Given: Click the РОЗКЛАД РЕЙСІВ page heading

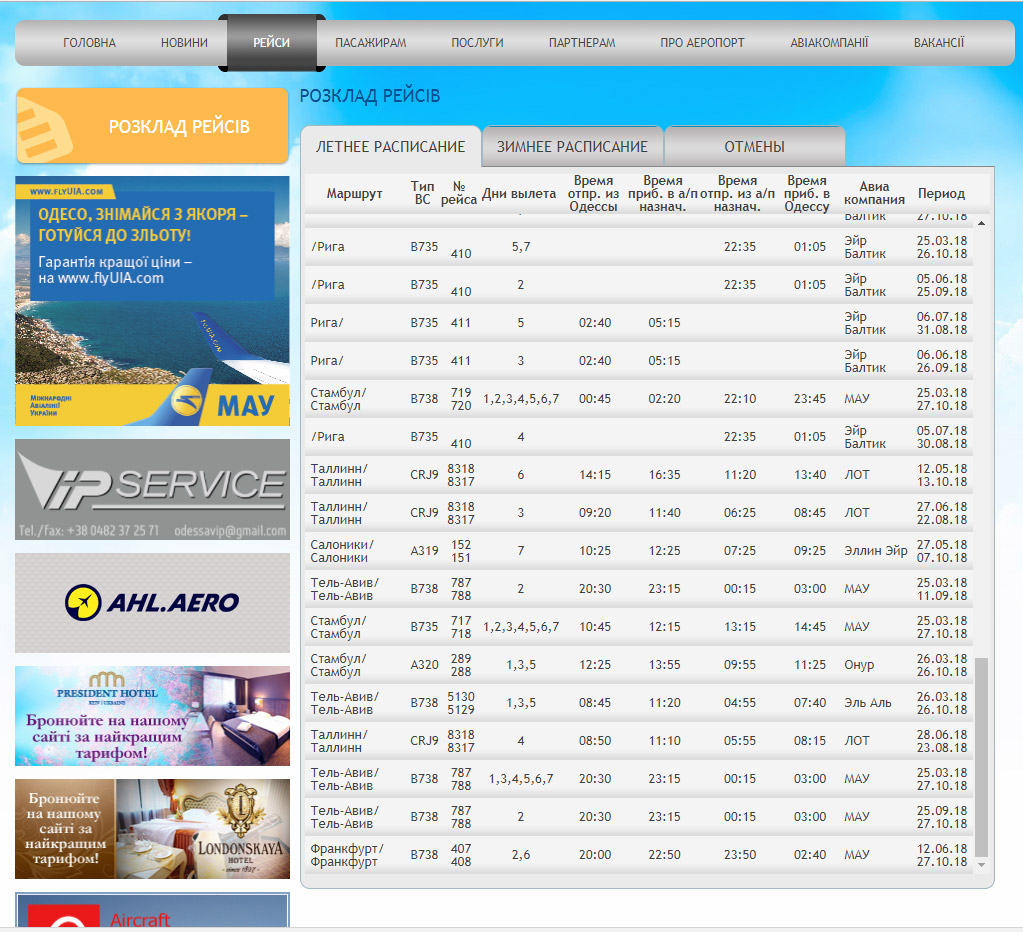Looking at the screenshot, I should click(370, 96).
